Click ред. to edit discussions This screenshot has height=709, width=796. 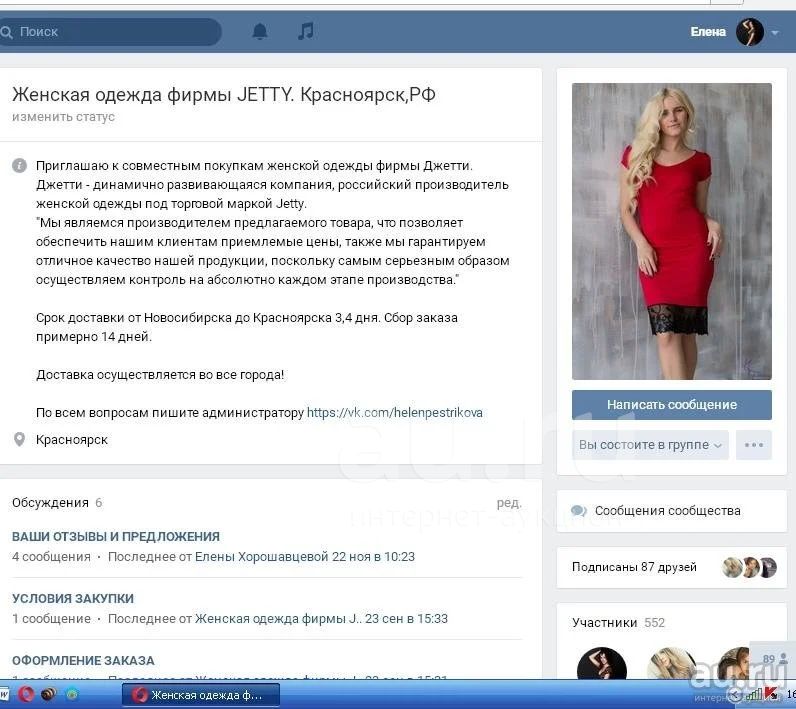pos(509,502)
